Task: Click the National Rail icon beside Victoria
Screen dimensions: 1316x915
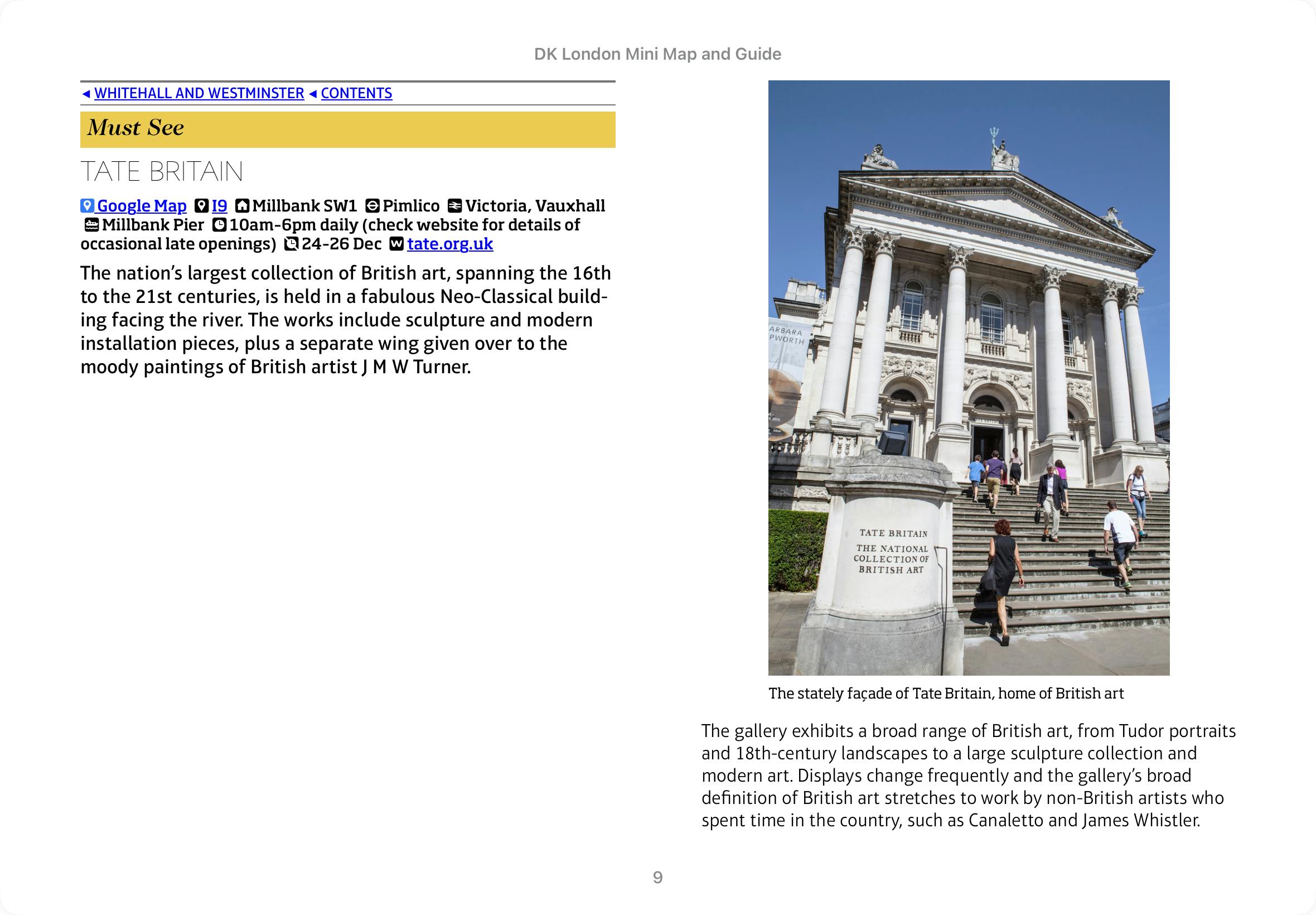Action: click(x=455, y=206)
